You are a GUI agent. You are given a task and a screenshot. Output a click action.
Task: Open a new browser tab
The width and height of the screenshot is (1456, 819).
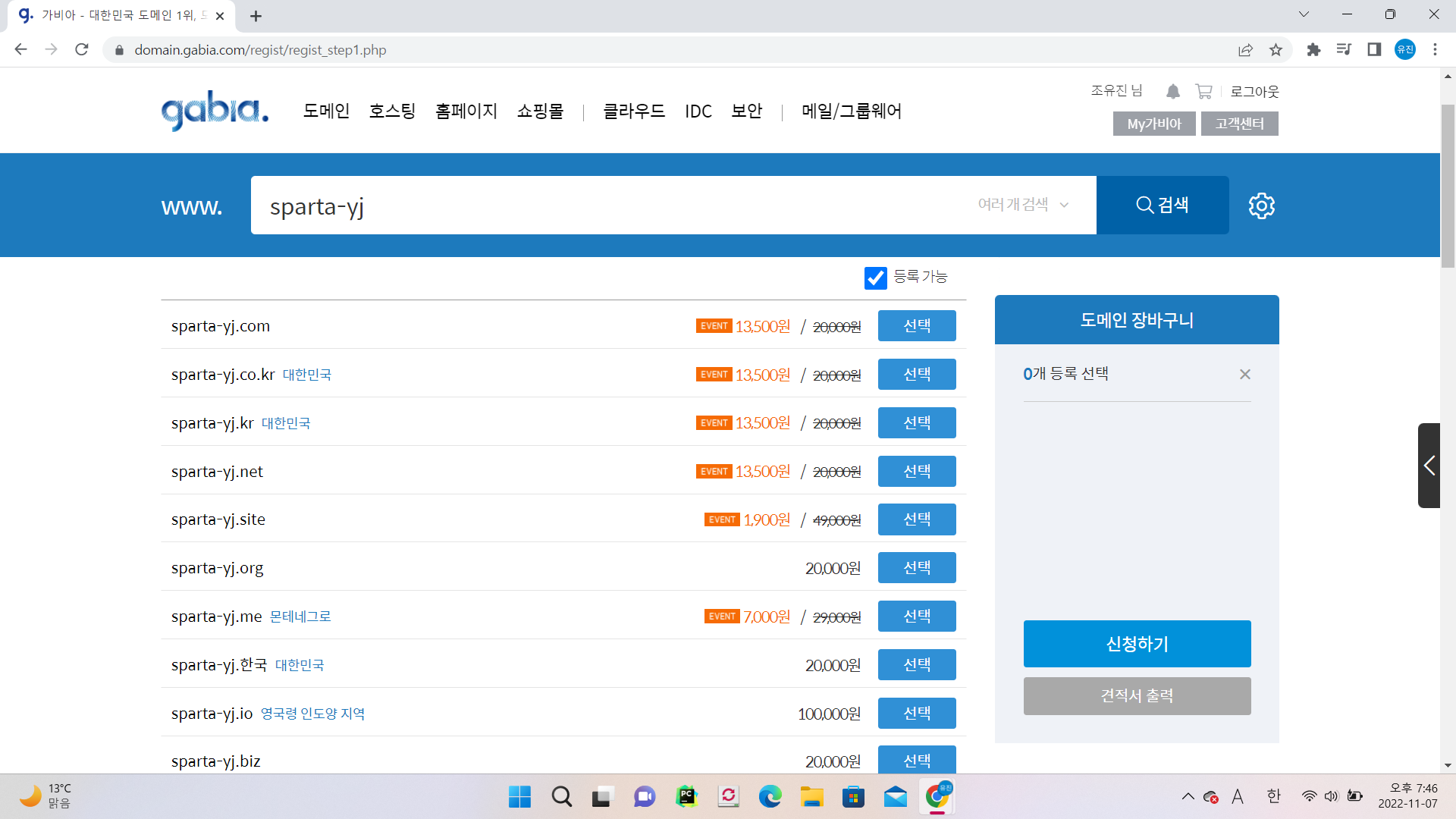point(256,16)
